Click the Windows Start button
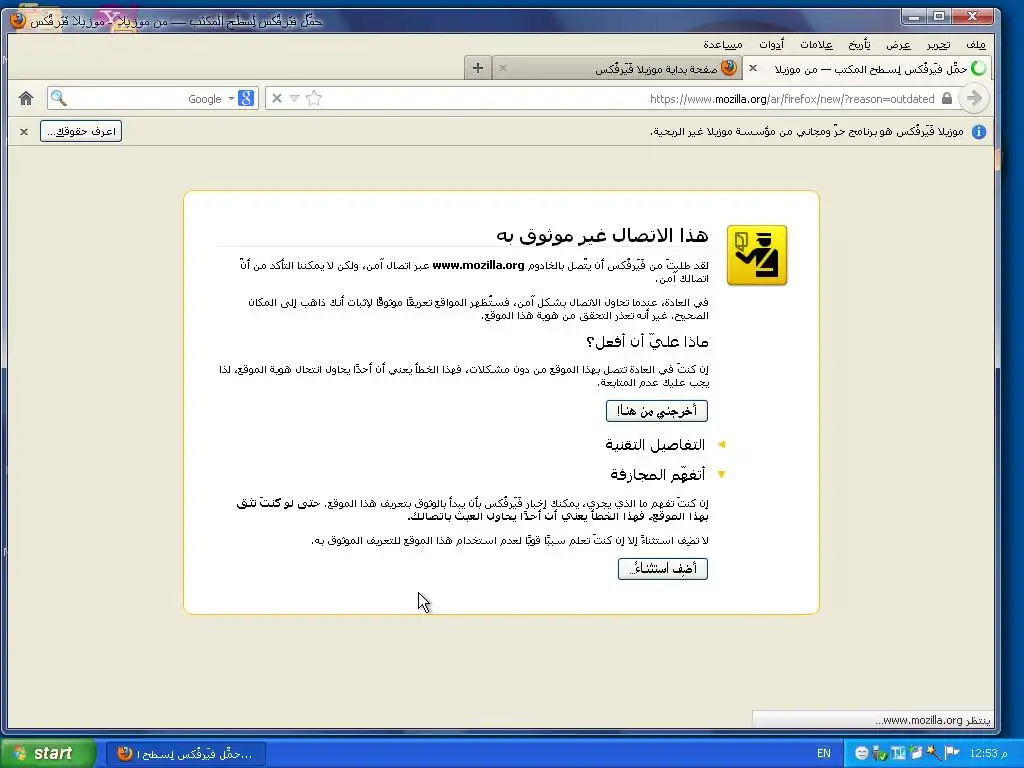This screenshot has height=768, width=1024. coord(47,754)
